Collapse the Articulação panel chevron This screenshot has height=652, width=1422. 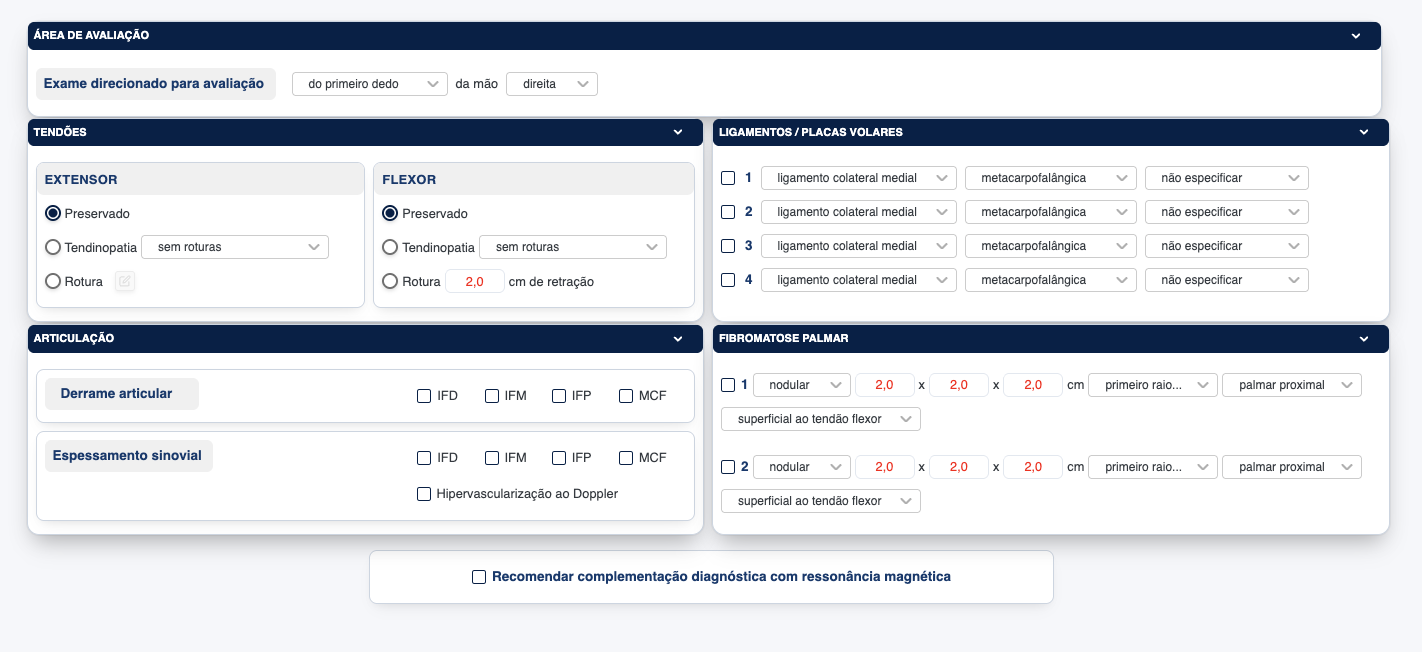click(678, 339)
